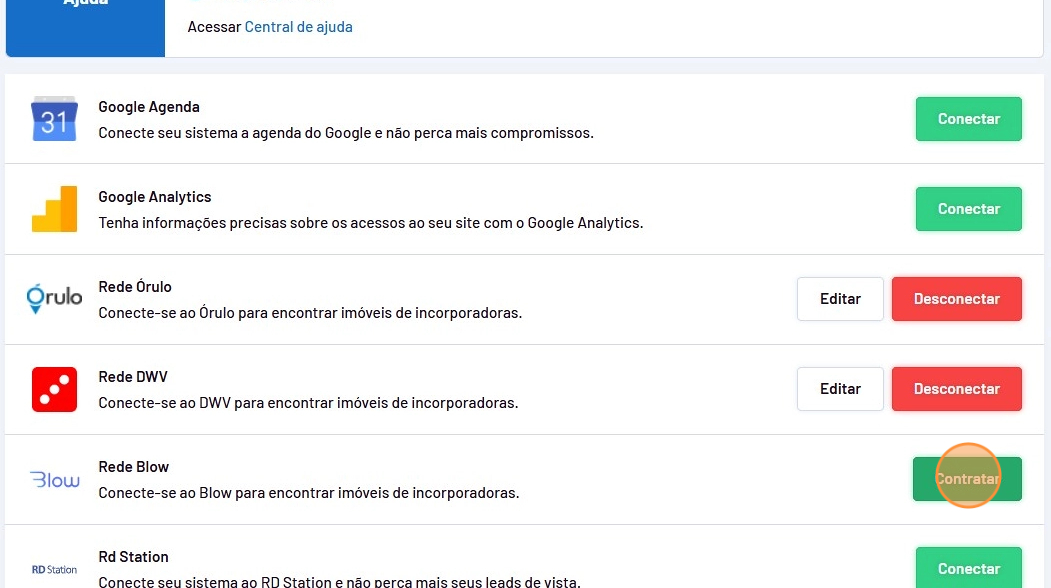
Task: Disconnect the Rede DWV integration
Action: [956, 389]
